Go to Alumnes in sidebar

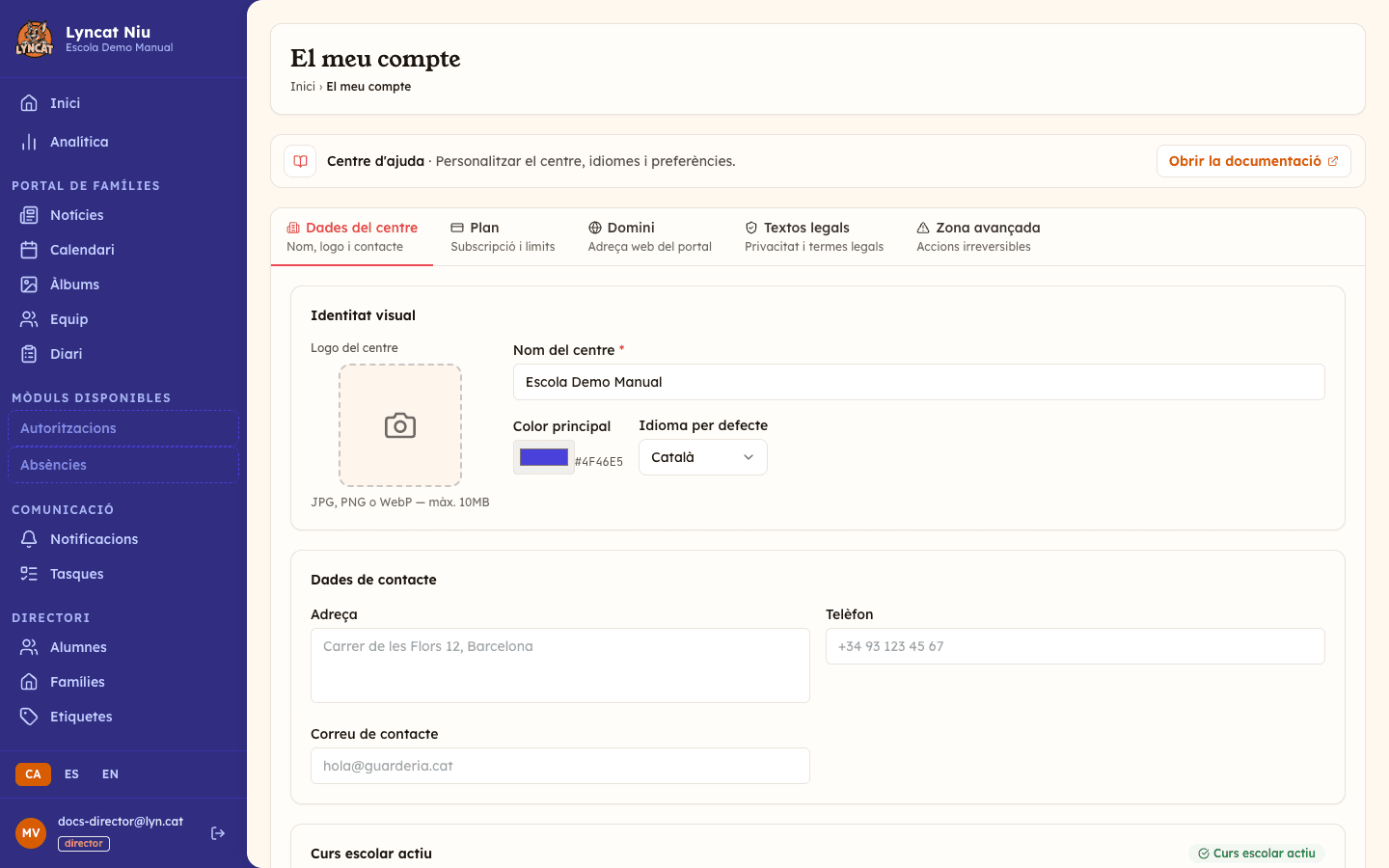click(x=123, y=647)
